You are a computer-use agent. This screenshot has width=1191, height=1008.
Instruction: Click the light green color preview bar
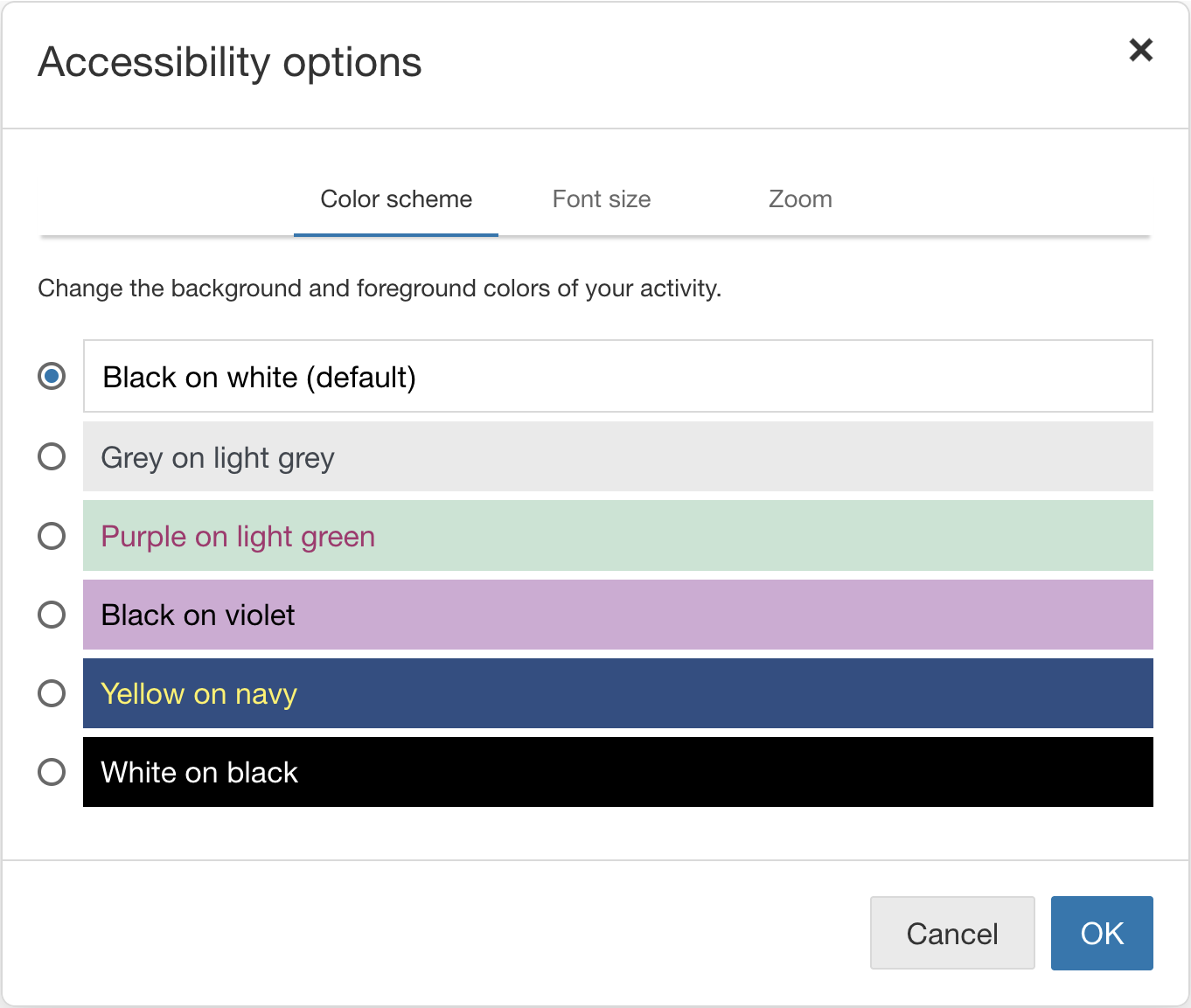pyautogui.click(x=618, y=535)
